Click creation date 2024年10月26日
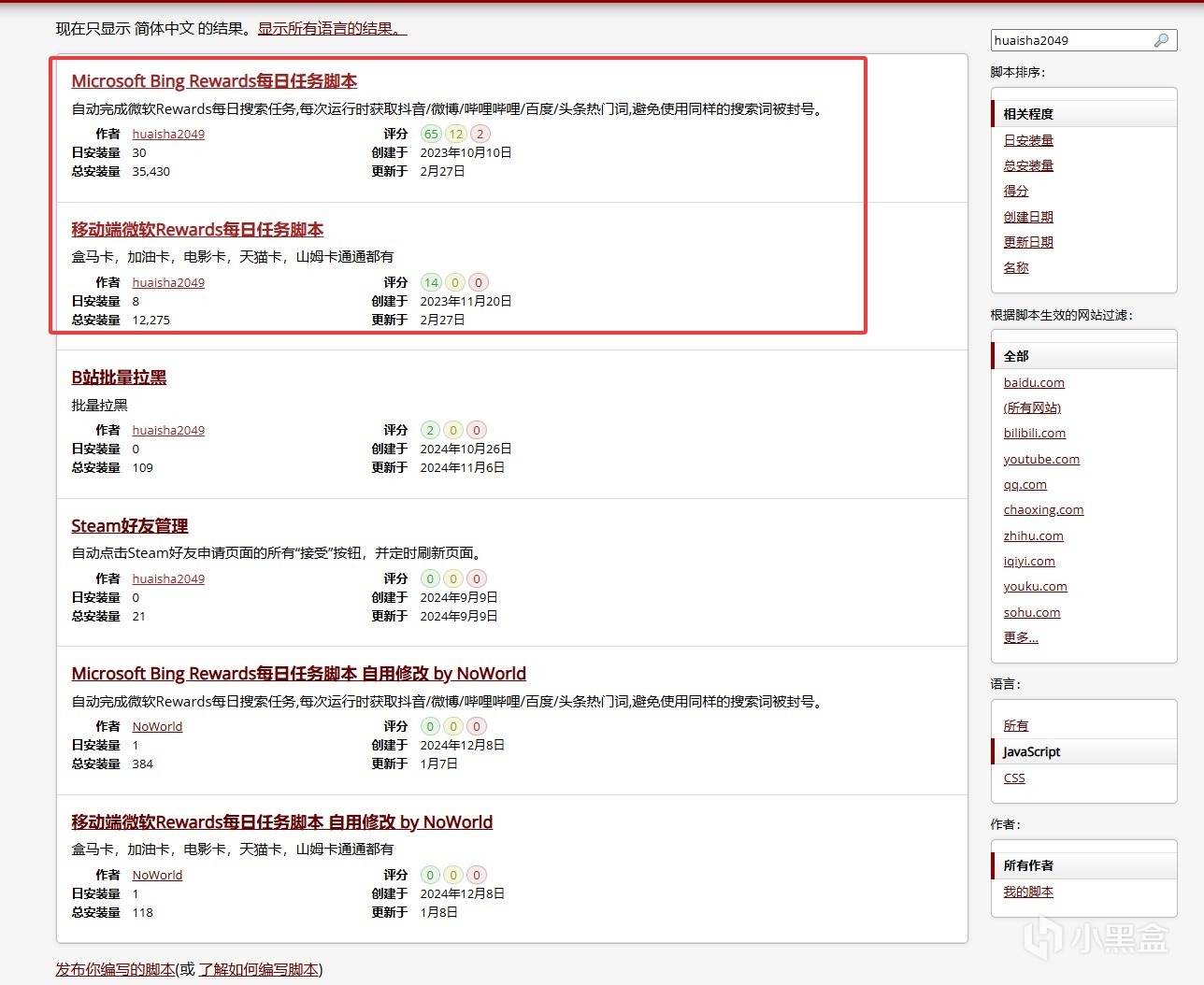The image size is (1204, 985). pyautogui.click(x=466, y=449)
